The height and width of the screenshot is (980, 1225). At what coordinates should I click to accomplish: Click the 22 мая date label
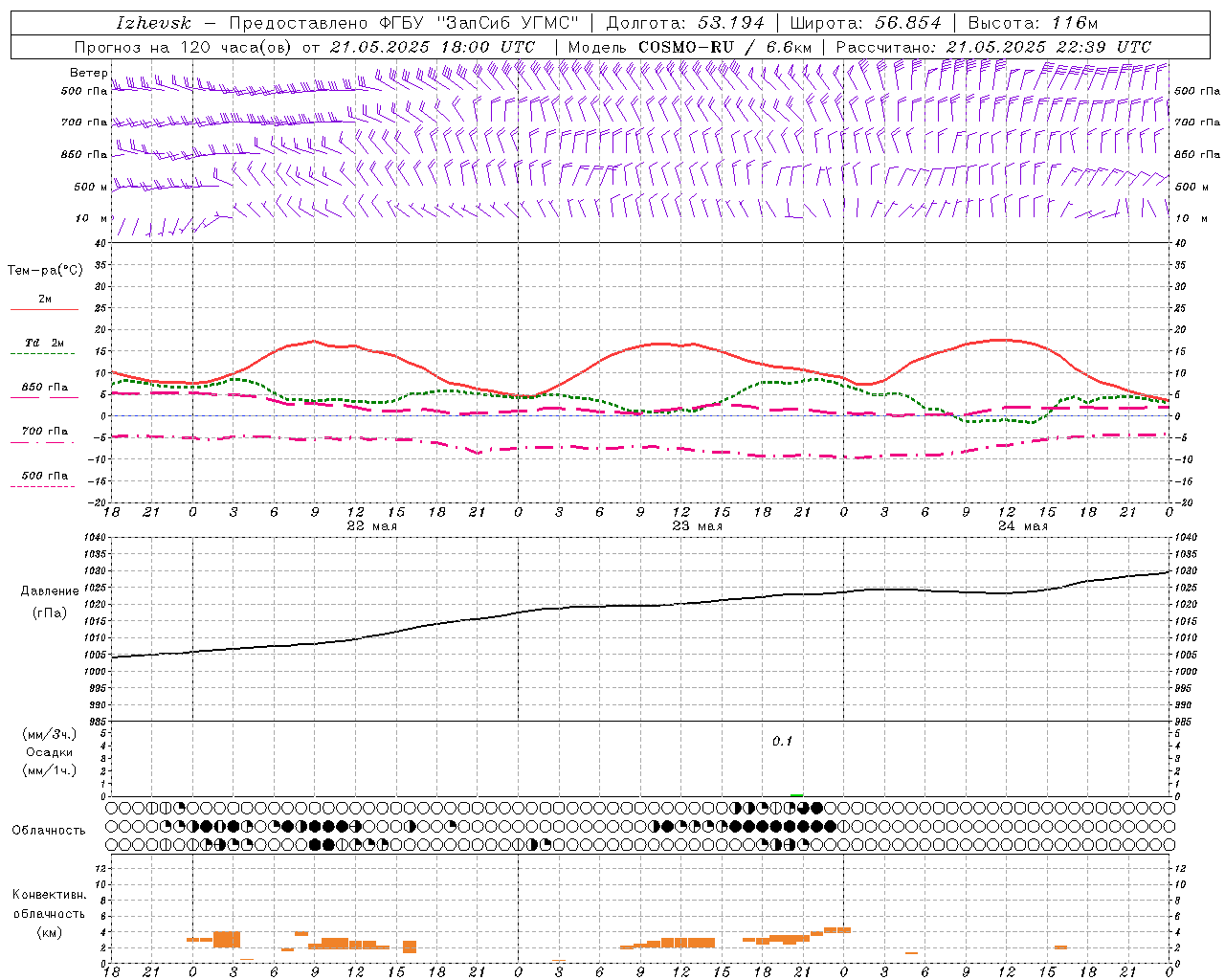[x=371, y=526]
